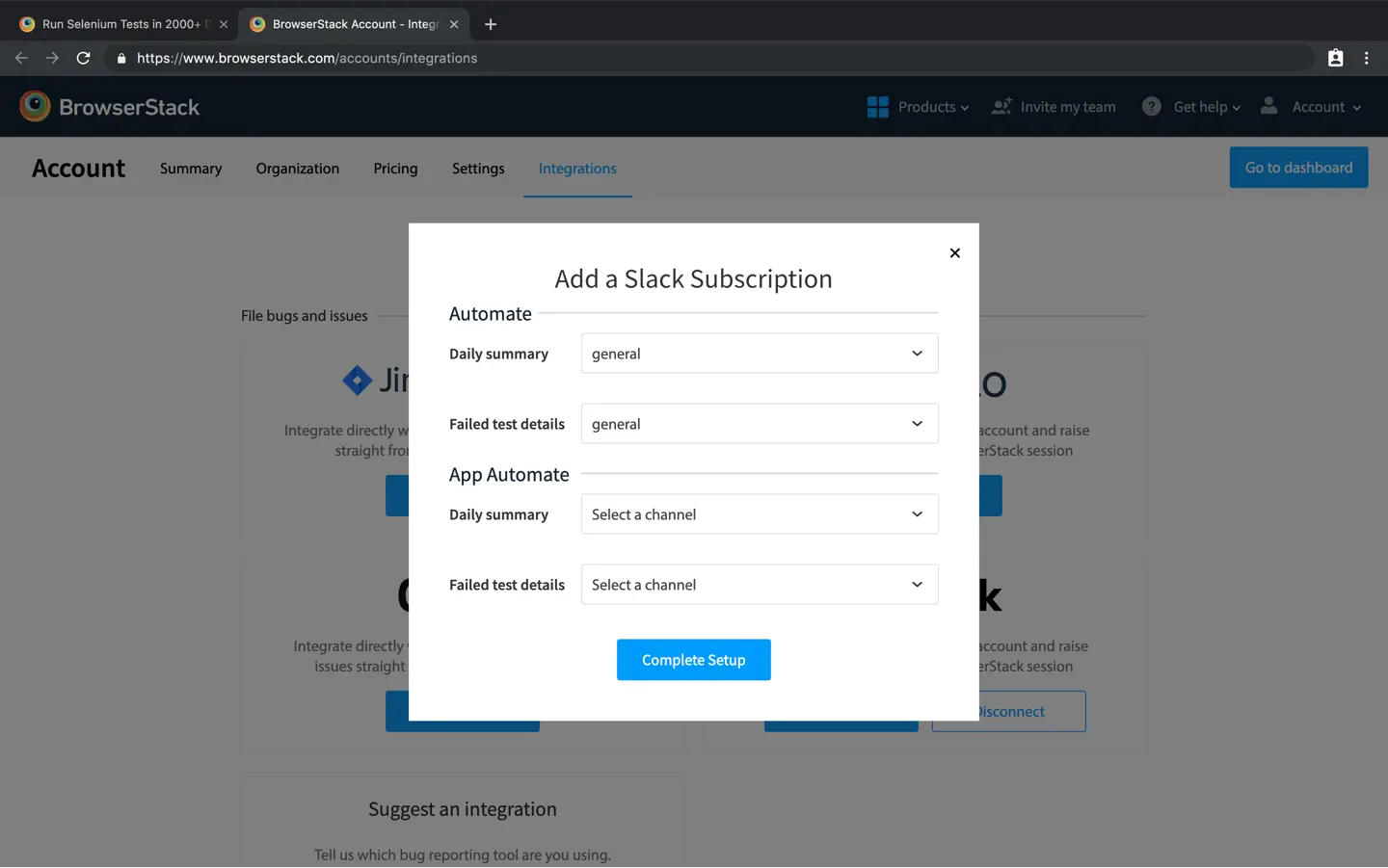The image size is (1388, 868).
Task: Click the browser profile extension icon
Action: coord(1335,58)
